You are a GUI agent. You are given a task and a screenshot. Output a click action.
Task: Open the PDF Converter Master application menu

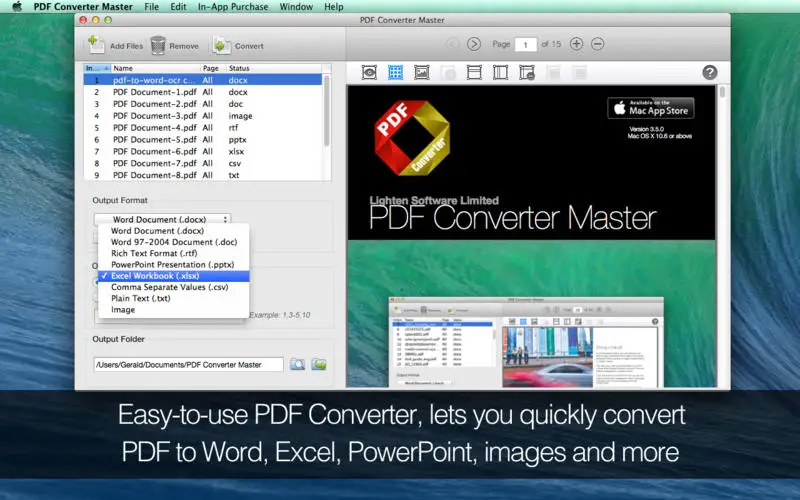tap(83, 7)
